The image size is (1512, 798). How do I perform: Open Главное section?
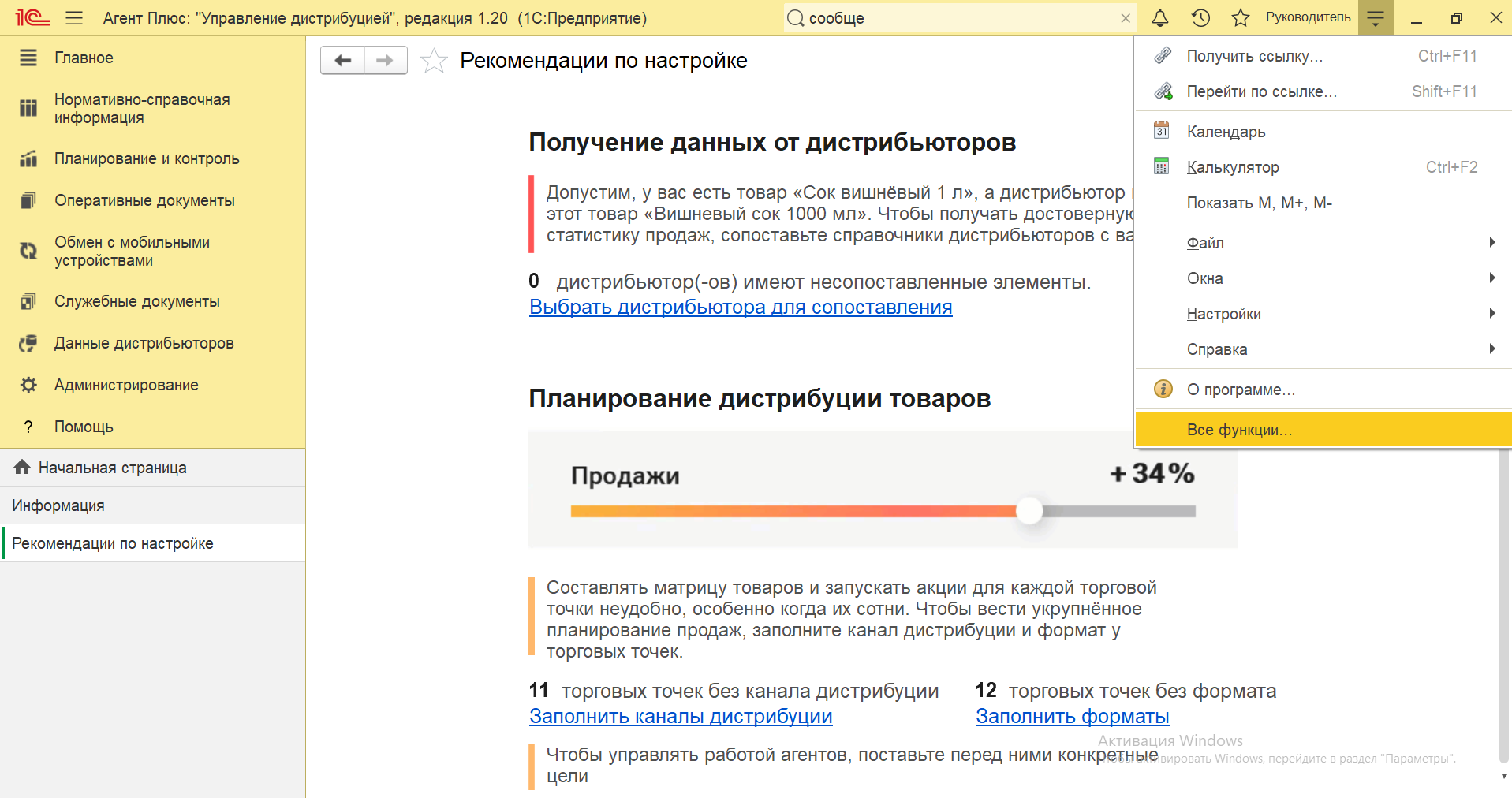click(152, 58)
